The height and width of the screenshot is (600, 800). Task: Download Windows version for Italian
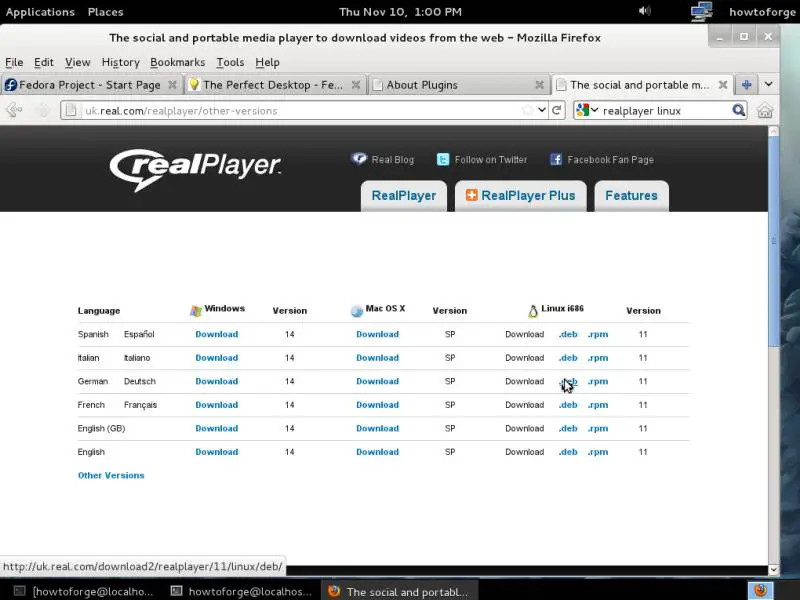click(217, 358)
